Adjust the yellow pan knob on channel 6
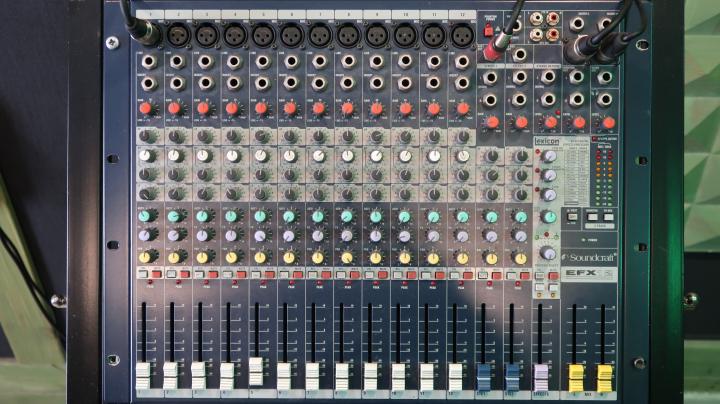720x404 pixels. coord(289,257)
